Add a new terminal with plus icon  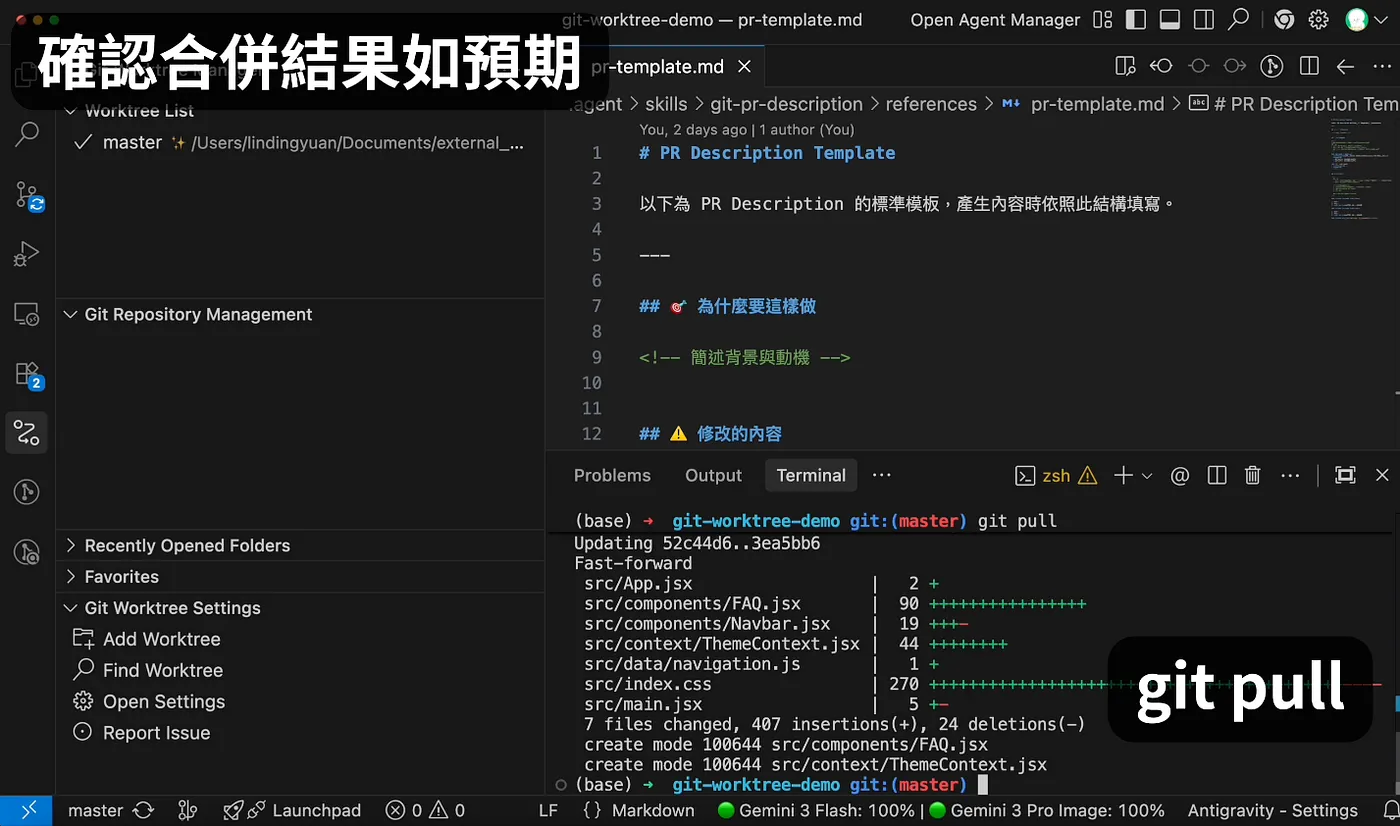coord(1123,475)
